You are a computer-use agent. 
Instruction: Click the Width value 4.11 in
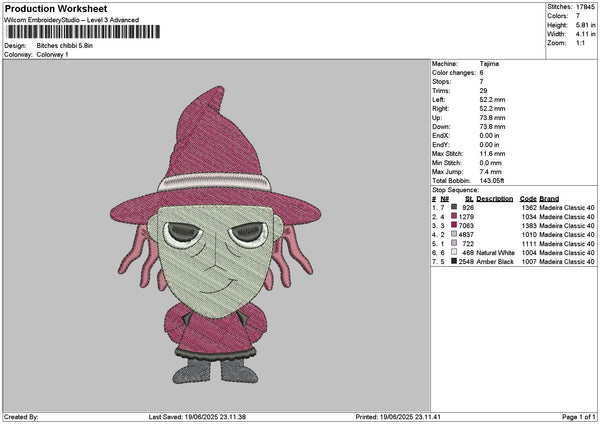click(x=585, y=34)
